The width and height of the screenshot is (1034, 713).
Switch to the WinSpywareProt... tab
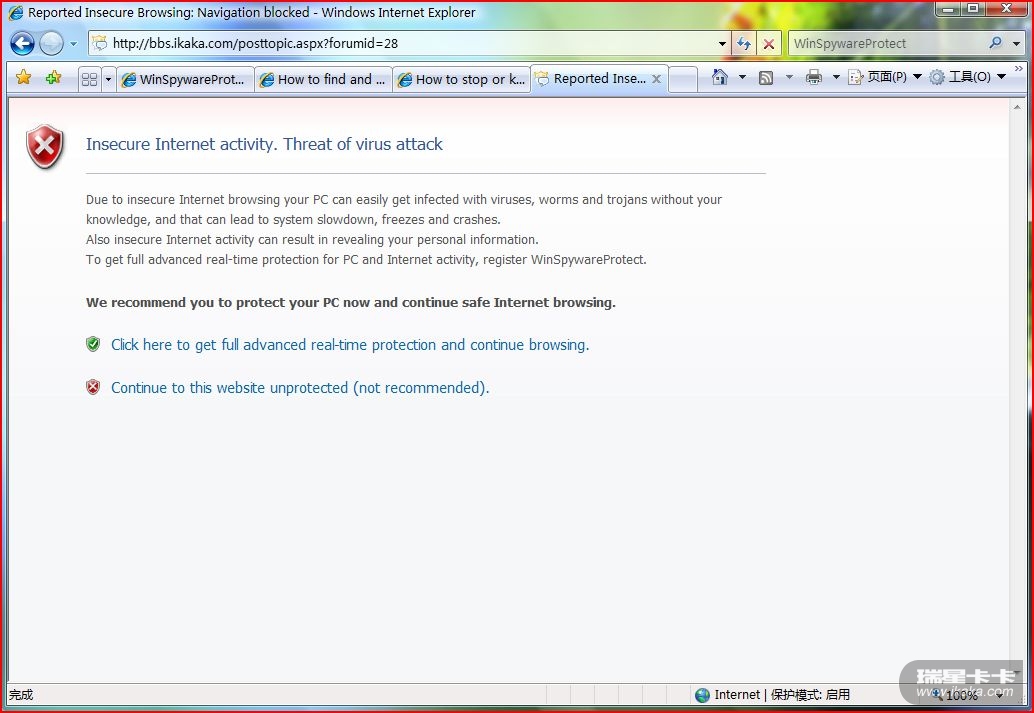[x=185, y=79]
